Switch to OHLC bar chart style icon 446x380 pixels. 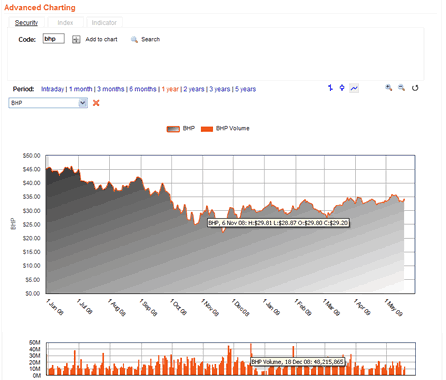click(330, 88)
